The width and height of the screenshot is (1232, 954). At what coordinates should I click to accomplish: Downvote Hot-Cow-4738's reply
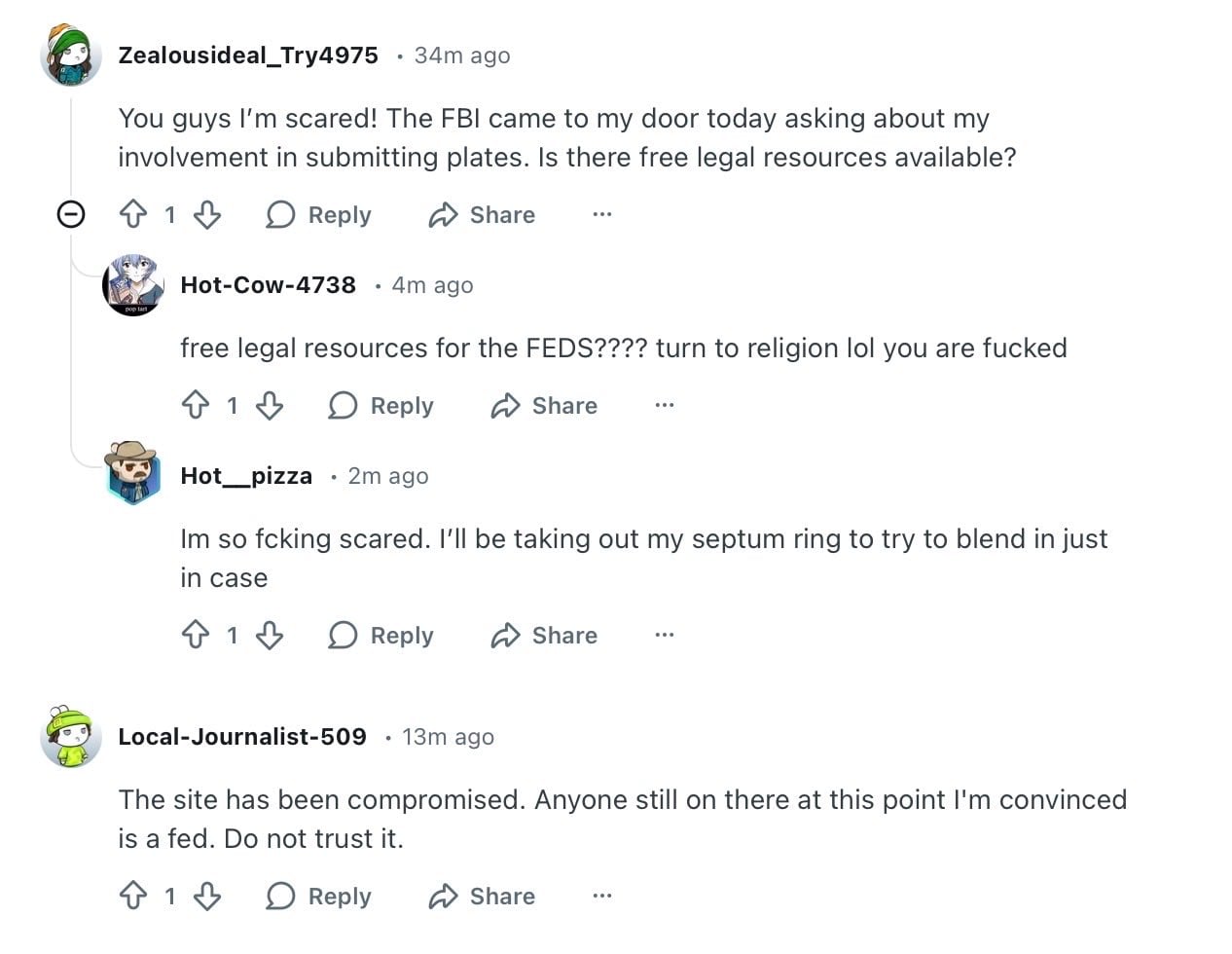[x=270, y=405]
